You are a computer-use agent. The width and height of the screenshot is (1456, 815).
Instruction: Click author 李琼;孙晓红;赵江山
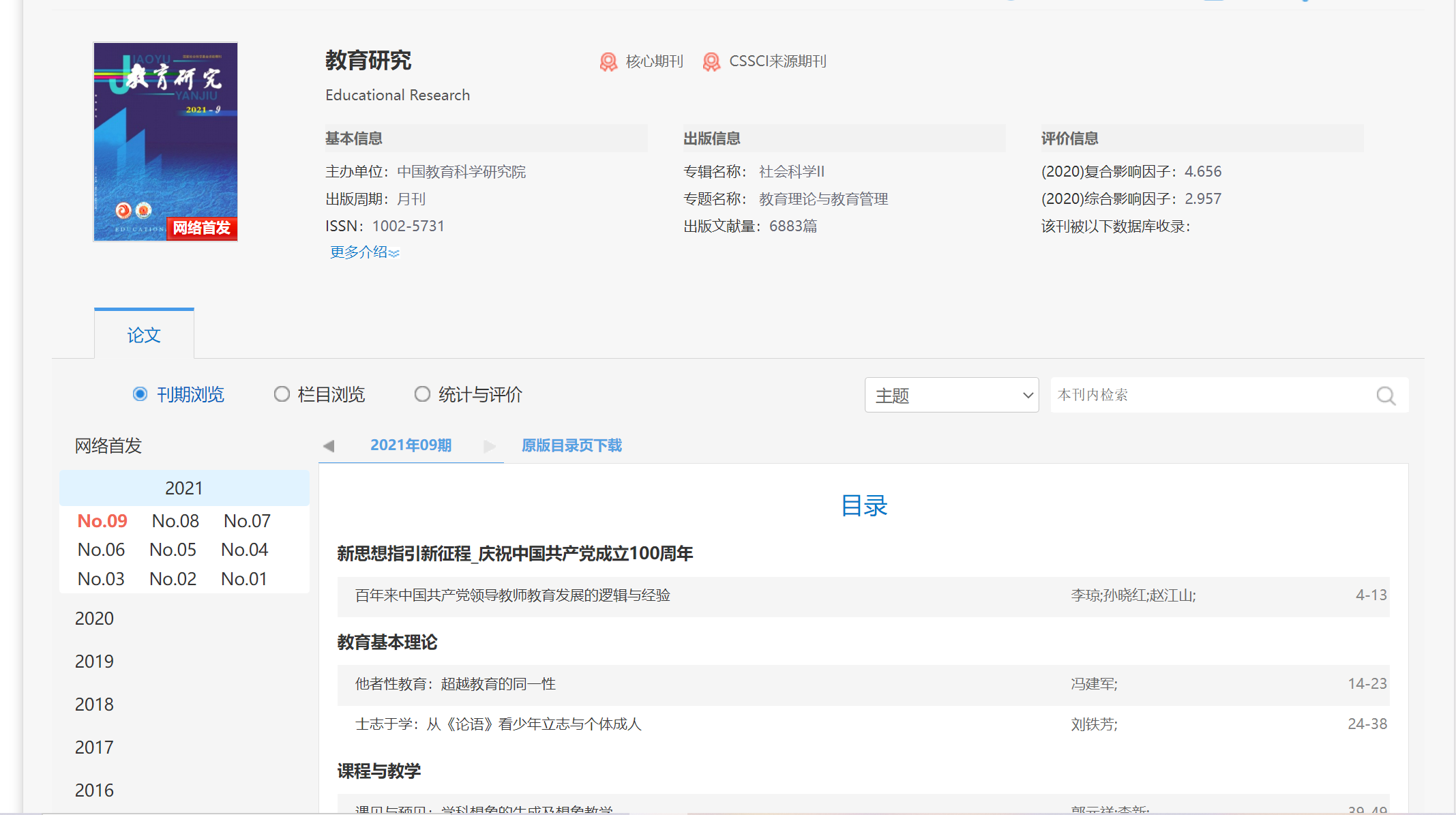point(1133,595)
